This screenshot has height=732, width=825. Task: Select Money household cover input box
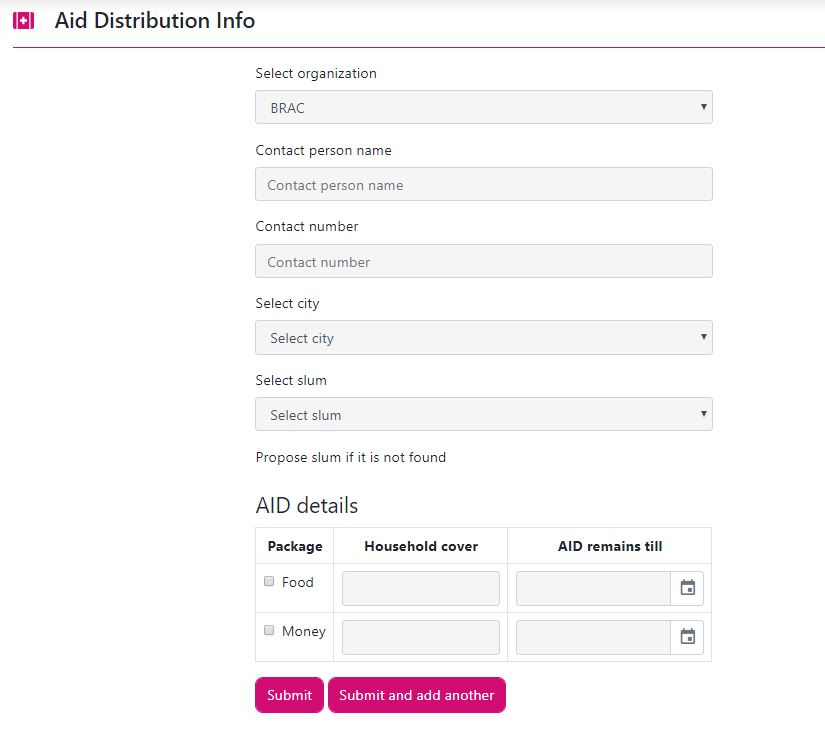pos(420,637)
